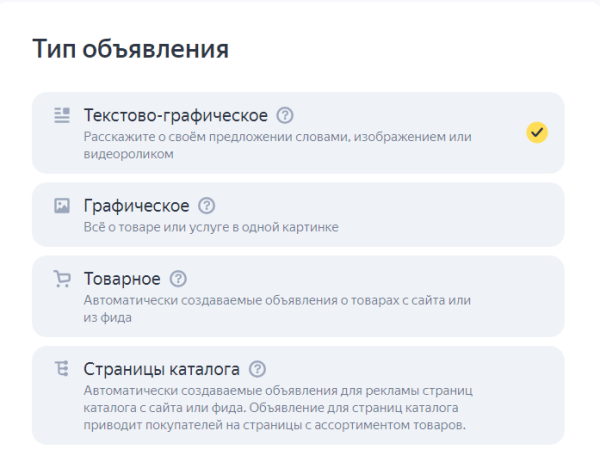
Task: Click the description 'Всё о товаре или услуге'
Action: [211, 227]
